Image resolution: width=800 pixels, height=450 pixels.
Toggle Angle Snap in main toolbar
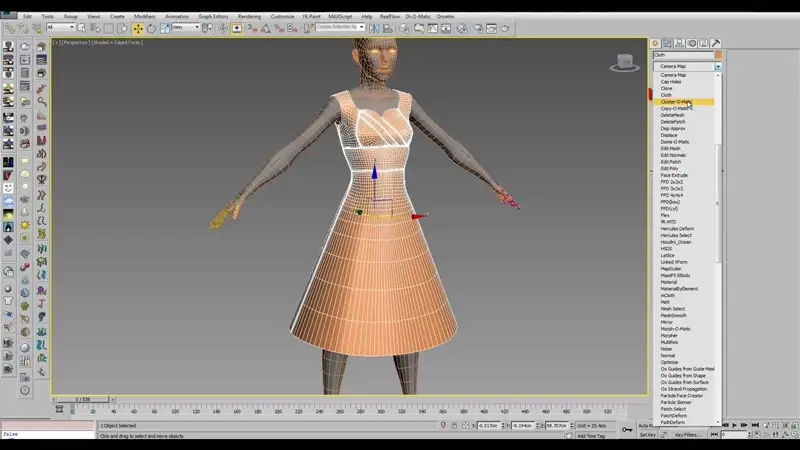tap(265, 29)
